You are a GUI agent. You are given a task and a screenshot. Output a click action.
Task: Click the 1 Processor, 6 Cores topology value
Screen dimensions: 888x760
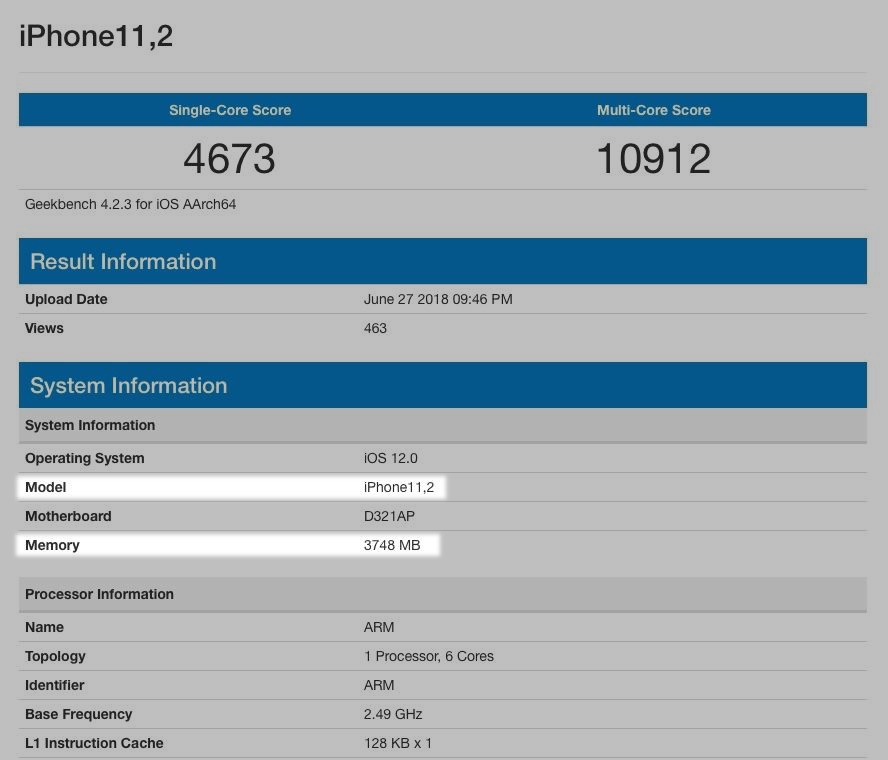(428, 656)
